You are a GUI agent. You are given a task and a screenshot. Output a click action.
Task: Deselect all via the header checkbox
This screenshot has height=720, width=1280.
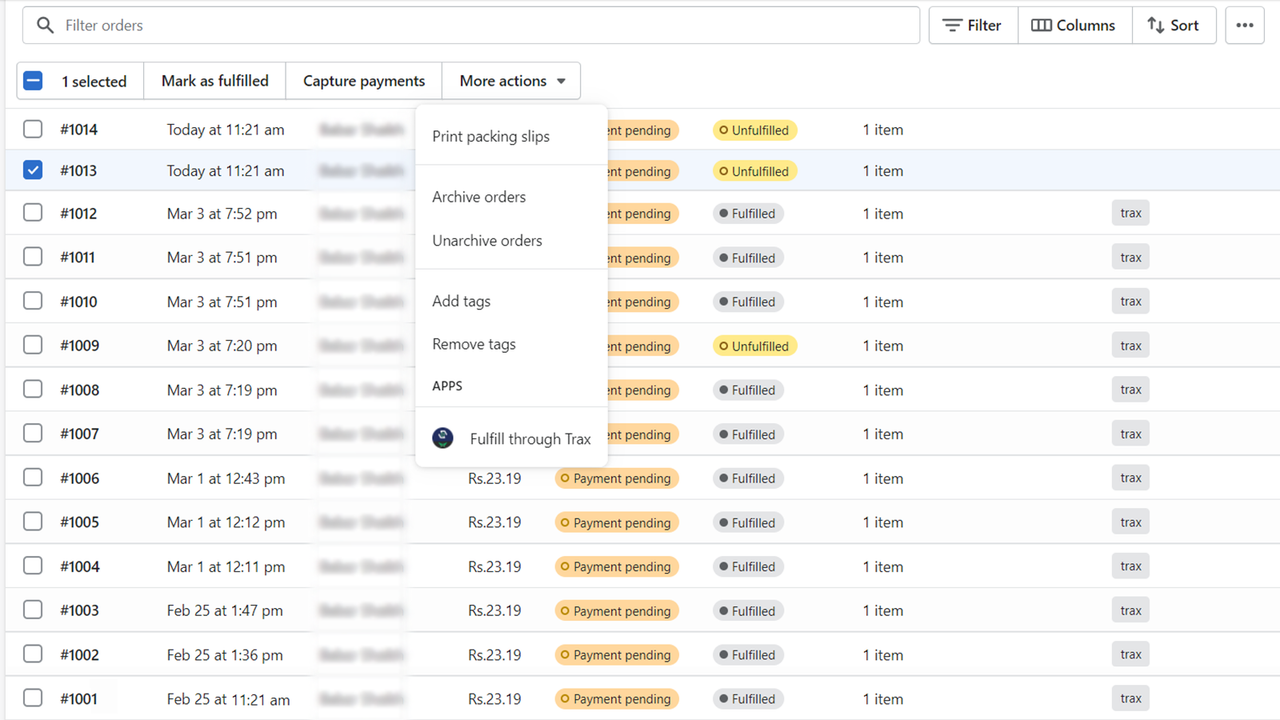(33, 81)
